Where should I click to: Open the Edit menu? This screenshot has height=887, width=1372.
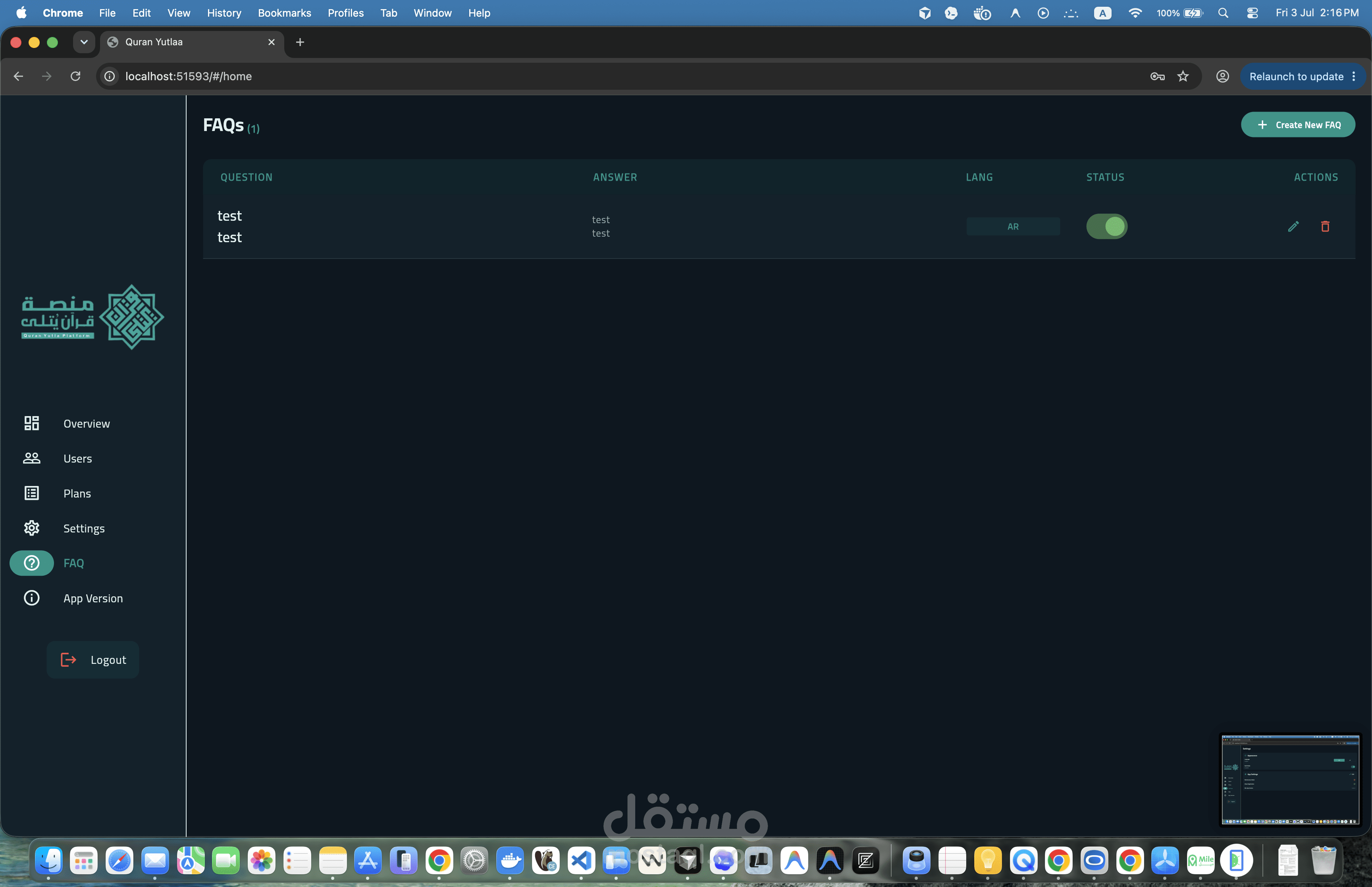click(x=141, y=13)
